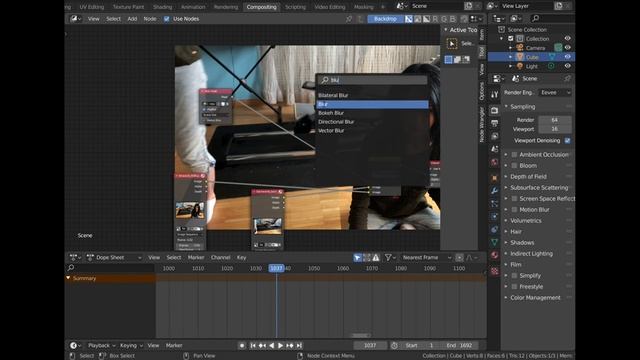Select the Cube row in outliner
Image resolution: width=640 pixels, height=360 pixels.
531,57
